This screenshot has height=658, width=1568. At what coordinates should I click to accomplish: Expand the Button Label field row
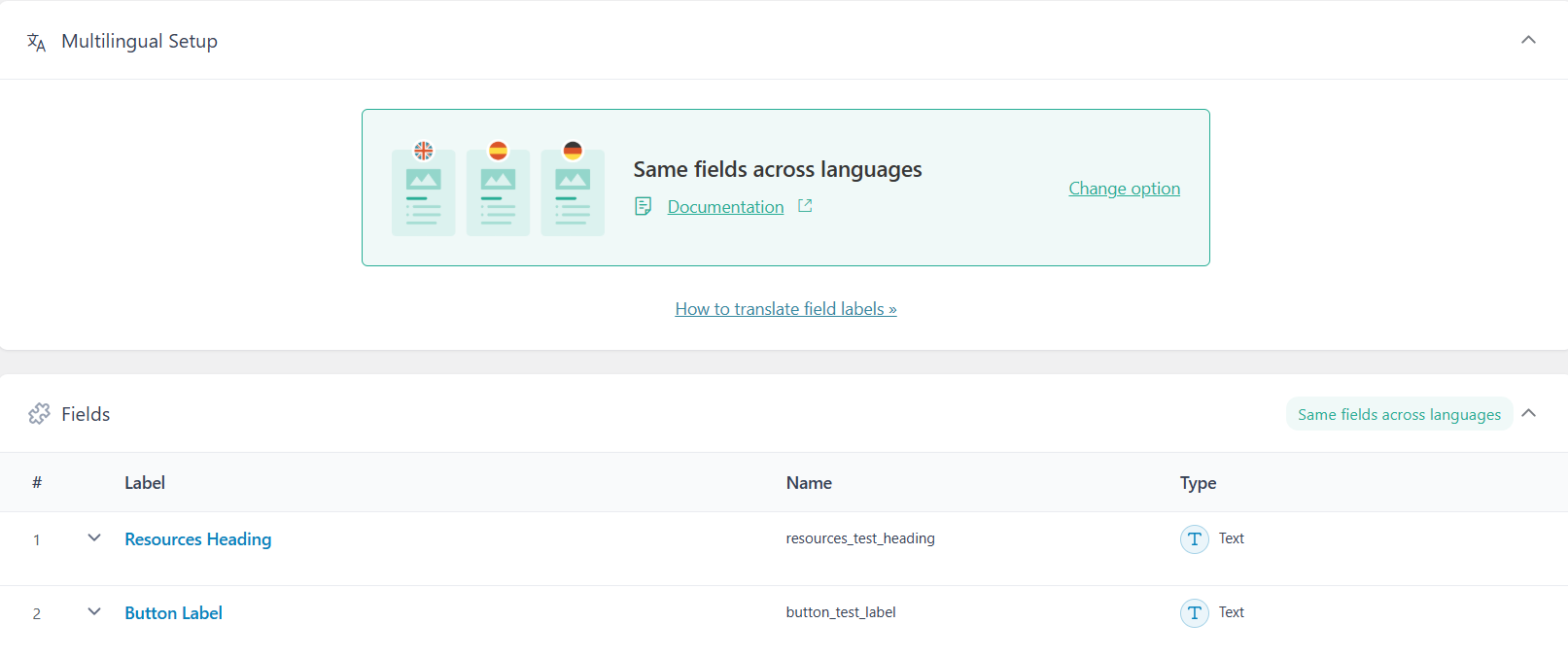pos(94,611)
